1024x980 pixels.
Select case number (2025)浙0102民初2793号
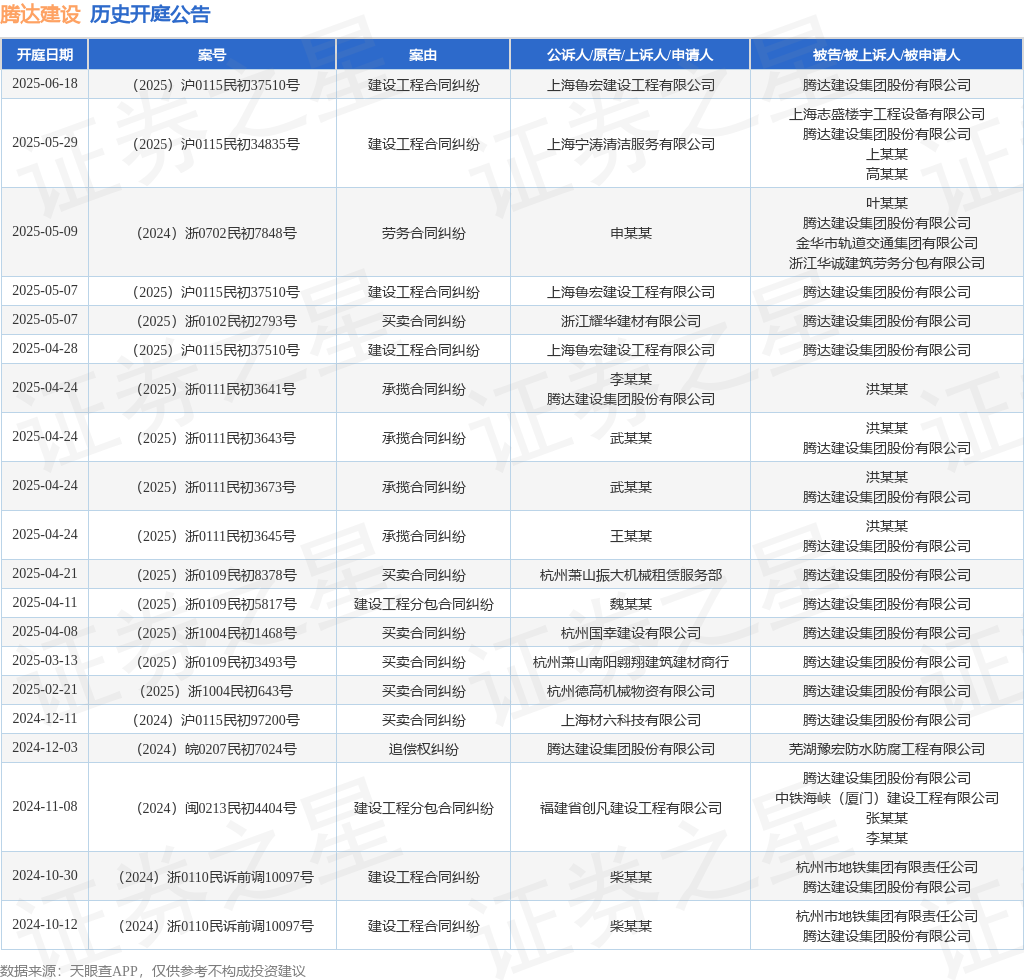[x=216, y=321]
